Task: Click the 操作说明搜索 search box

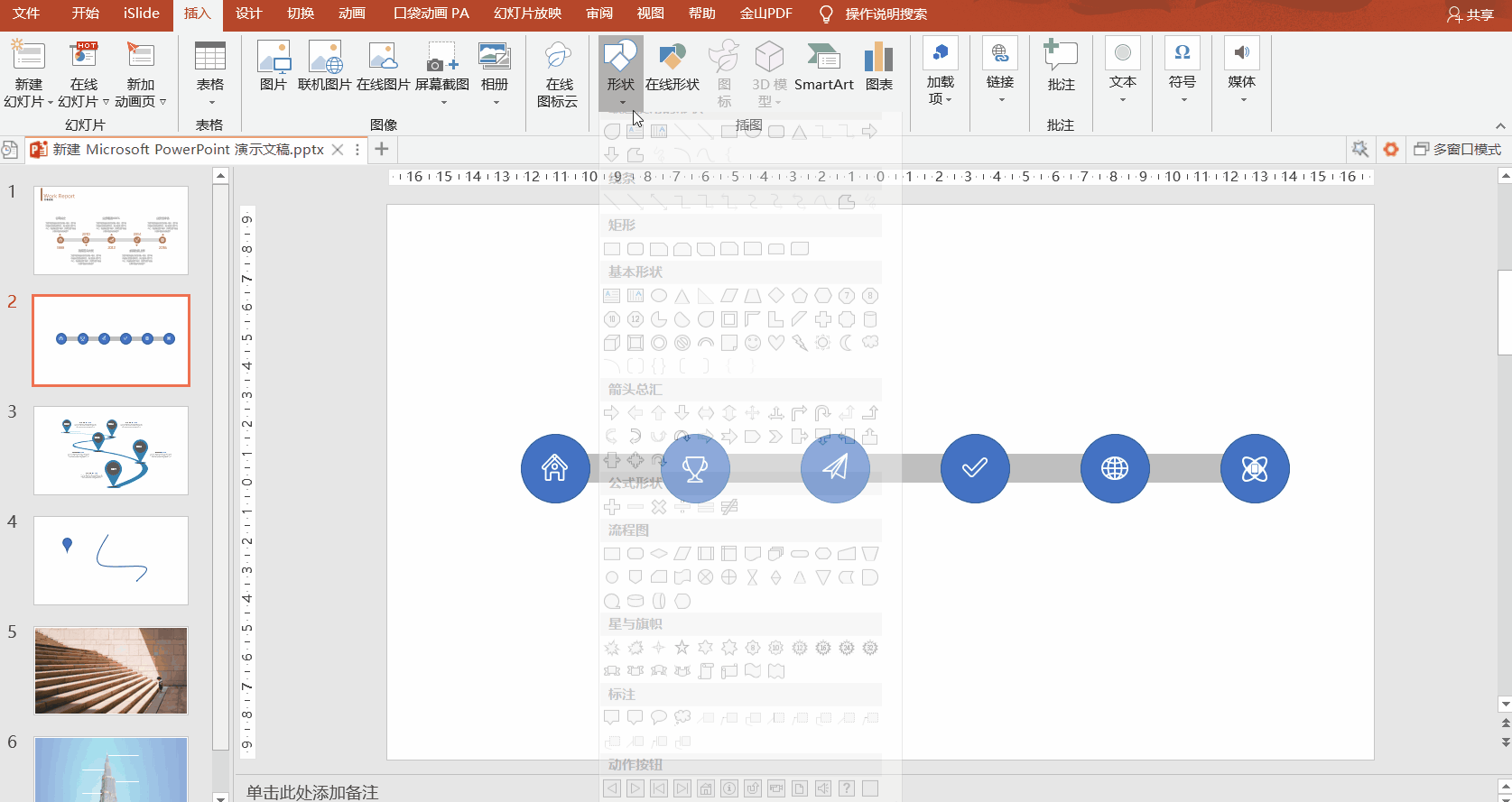Action: pyautogui.click(x=886, y=14)
